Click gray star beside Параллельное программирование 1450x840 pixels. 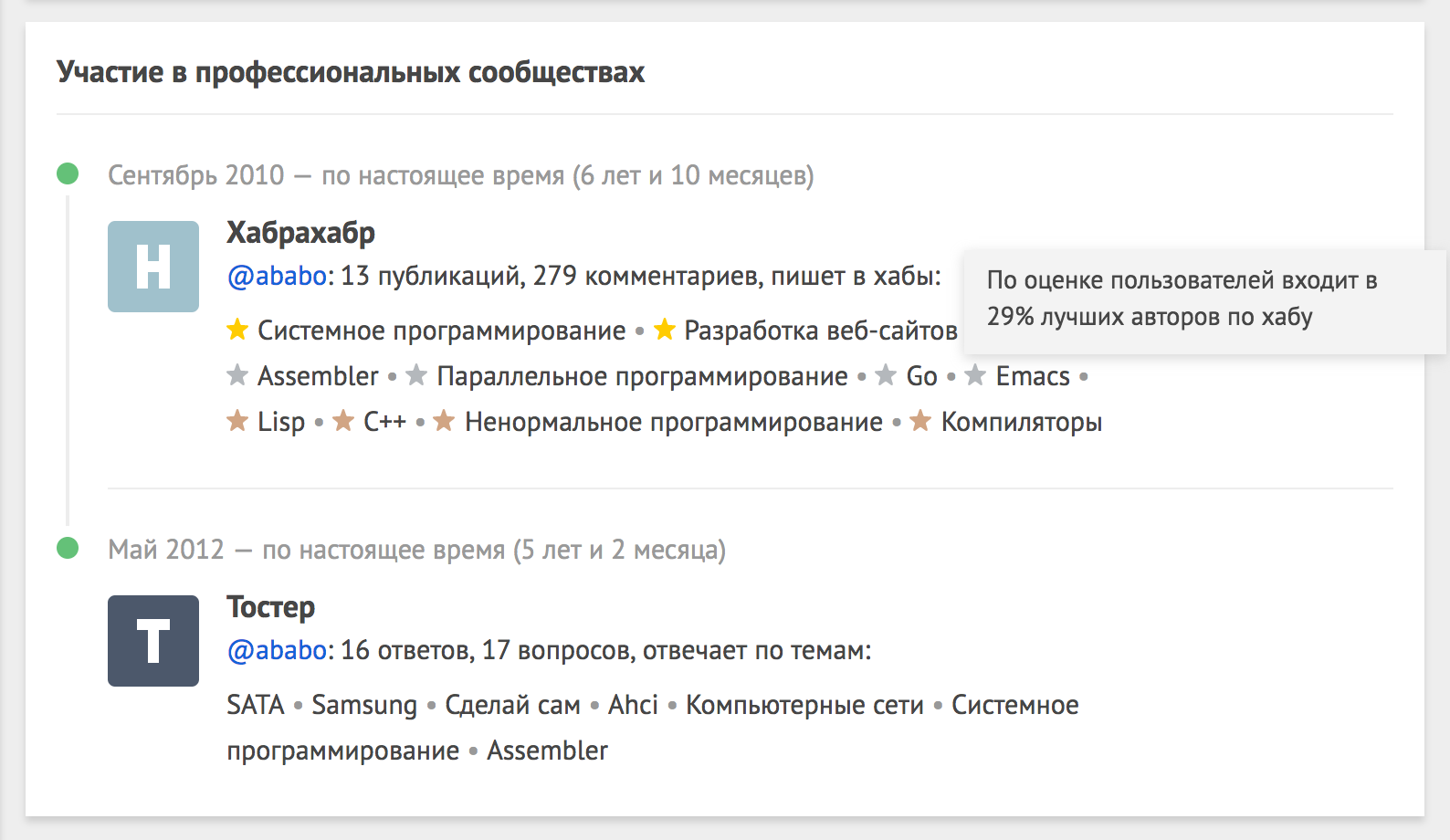[416, 375]
